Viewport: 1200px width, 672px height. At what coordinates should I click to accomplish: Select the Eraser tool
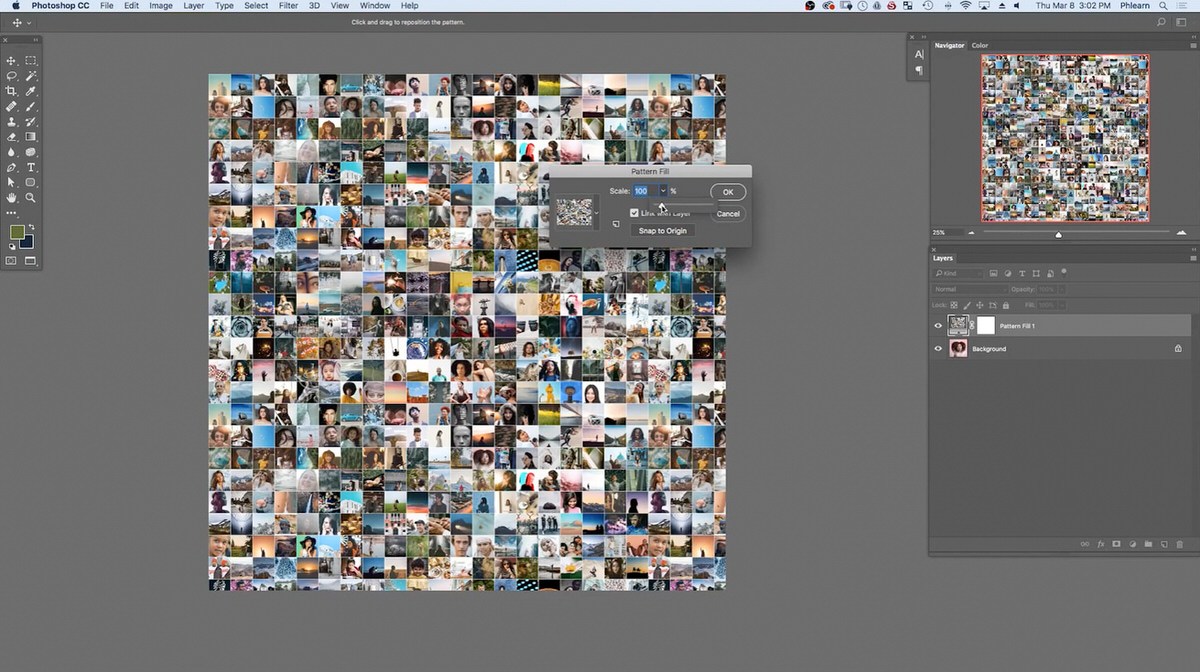(x=12, y=137)
